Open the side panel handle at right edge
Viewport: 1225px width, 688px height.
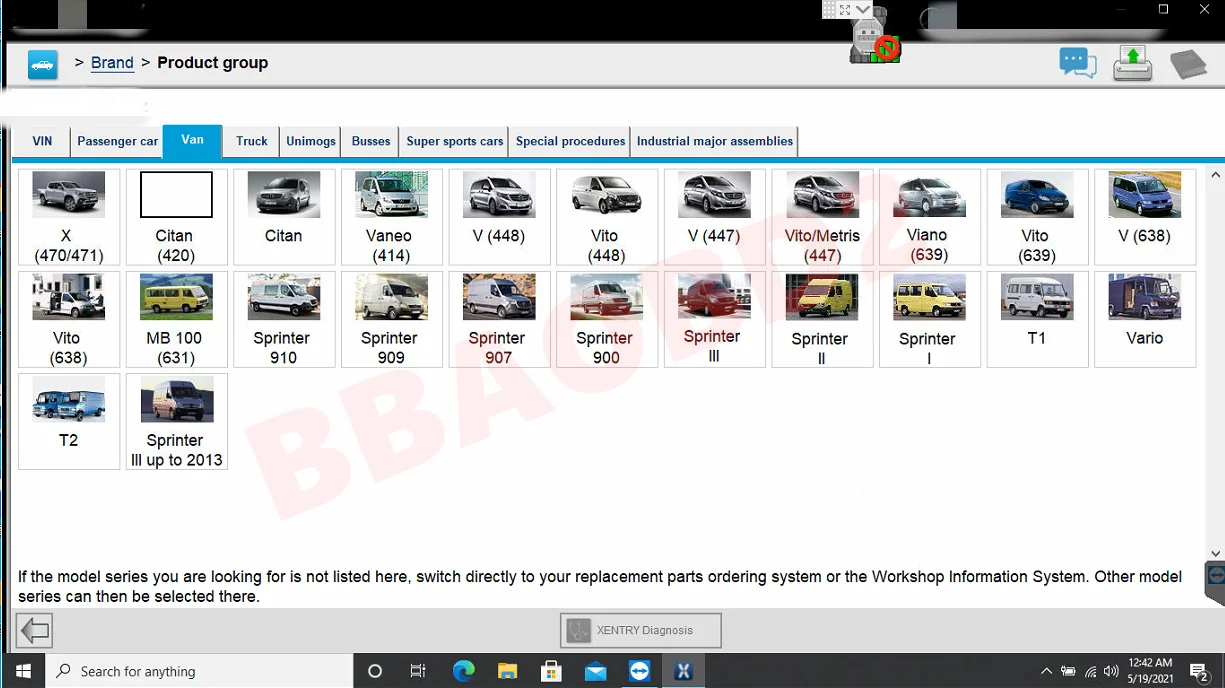[1215, 581]
